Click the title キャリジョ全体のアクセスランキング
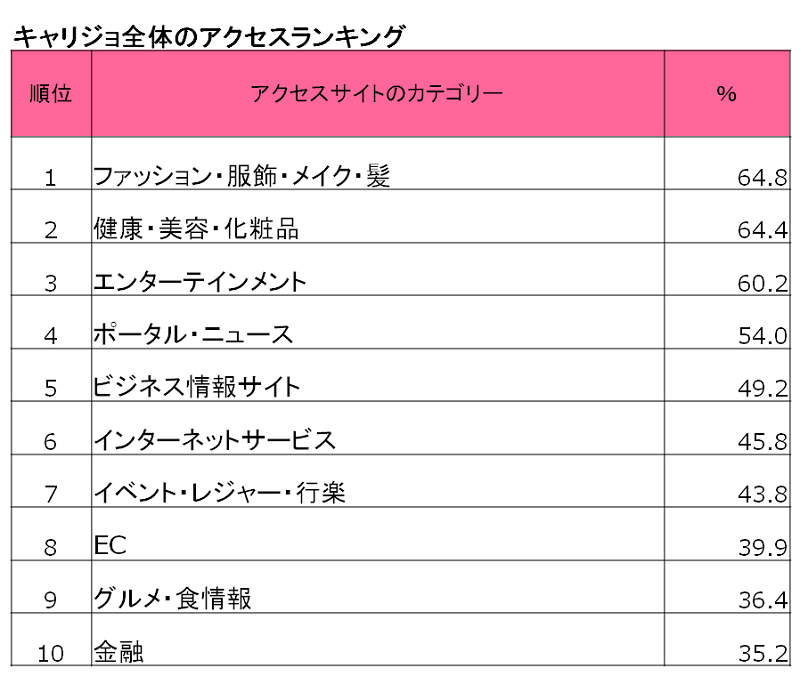The height and width of the screenshot is (676, 800). (x=208, y=36)
